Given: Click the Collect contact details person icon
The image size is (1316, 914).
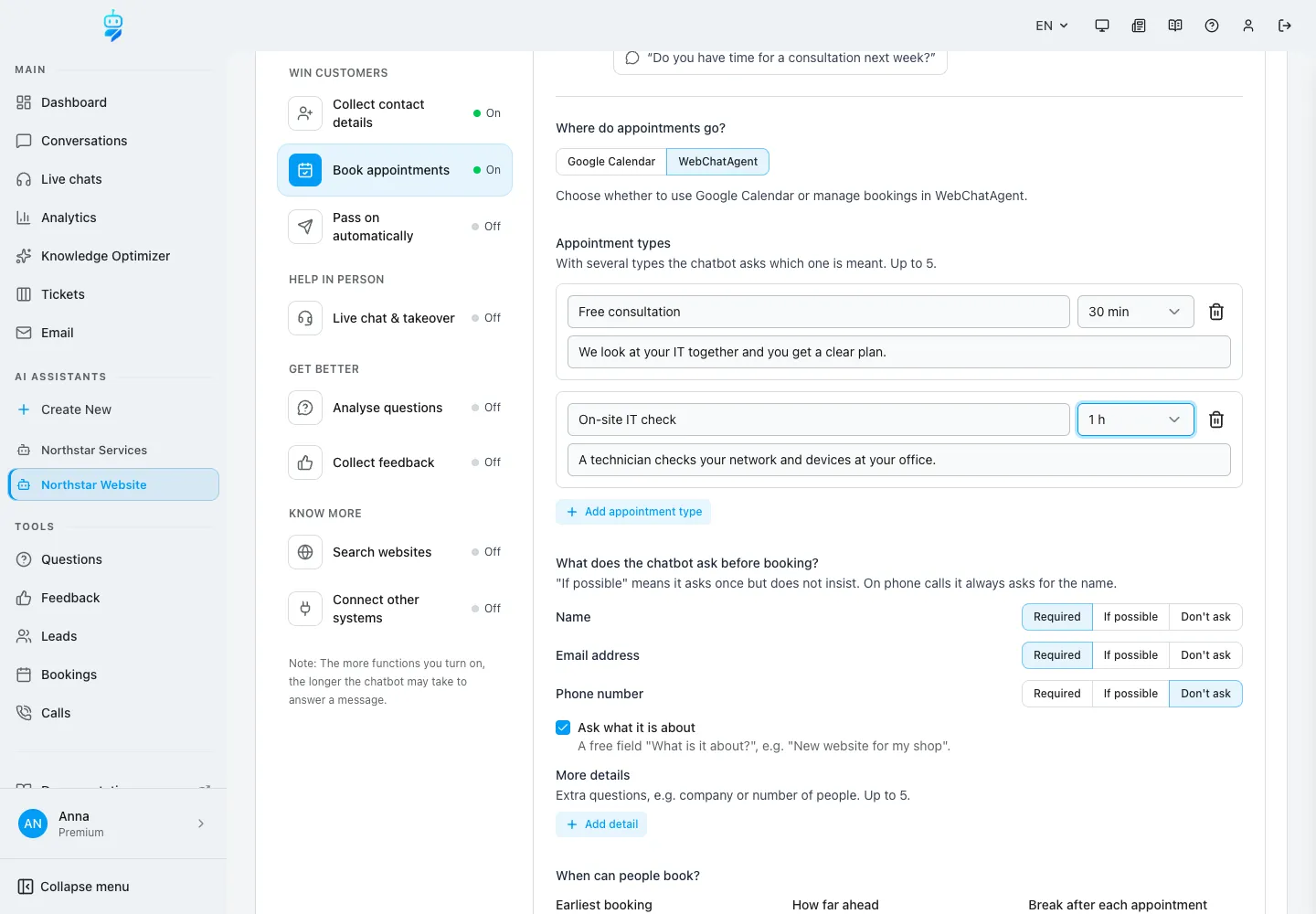Looking at the screenshot, I should point(305,113).
